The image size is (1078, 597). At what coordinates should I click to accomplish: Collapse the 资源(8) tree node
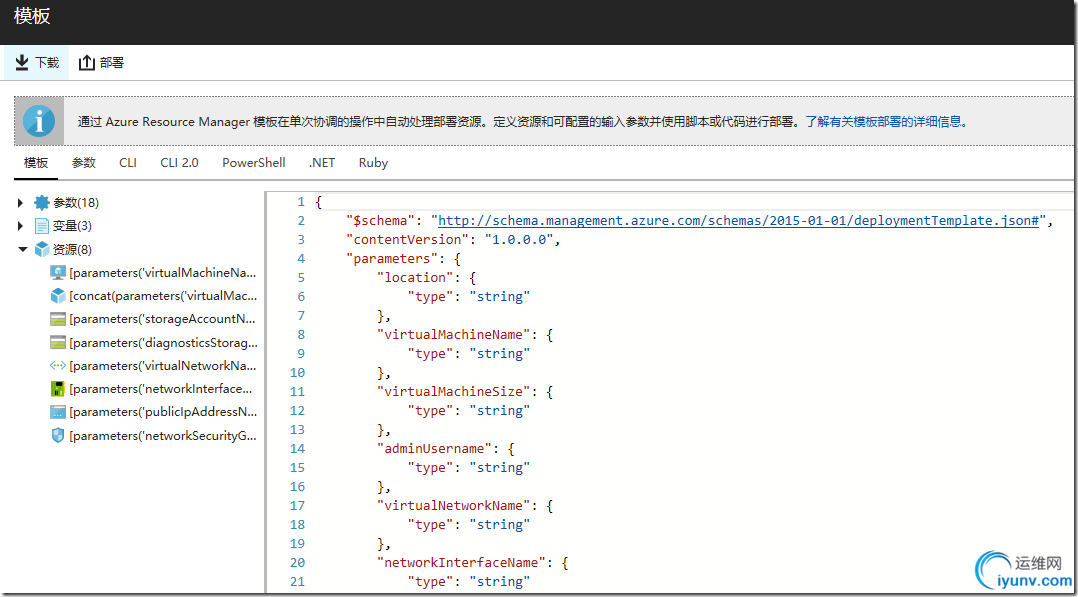22,249
